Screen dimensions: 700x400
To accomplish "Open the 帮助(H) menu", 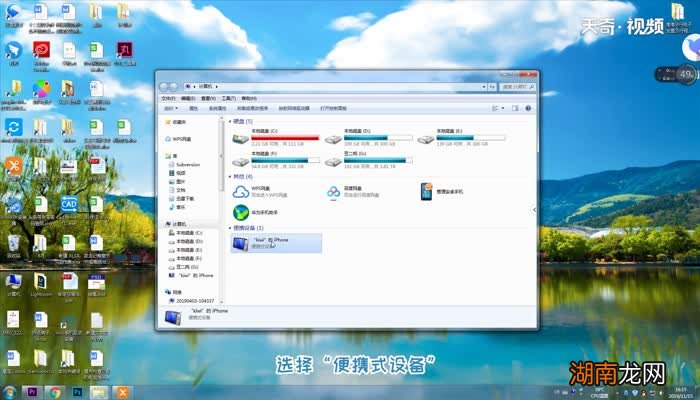I will pos(249,98).
